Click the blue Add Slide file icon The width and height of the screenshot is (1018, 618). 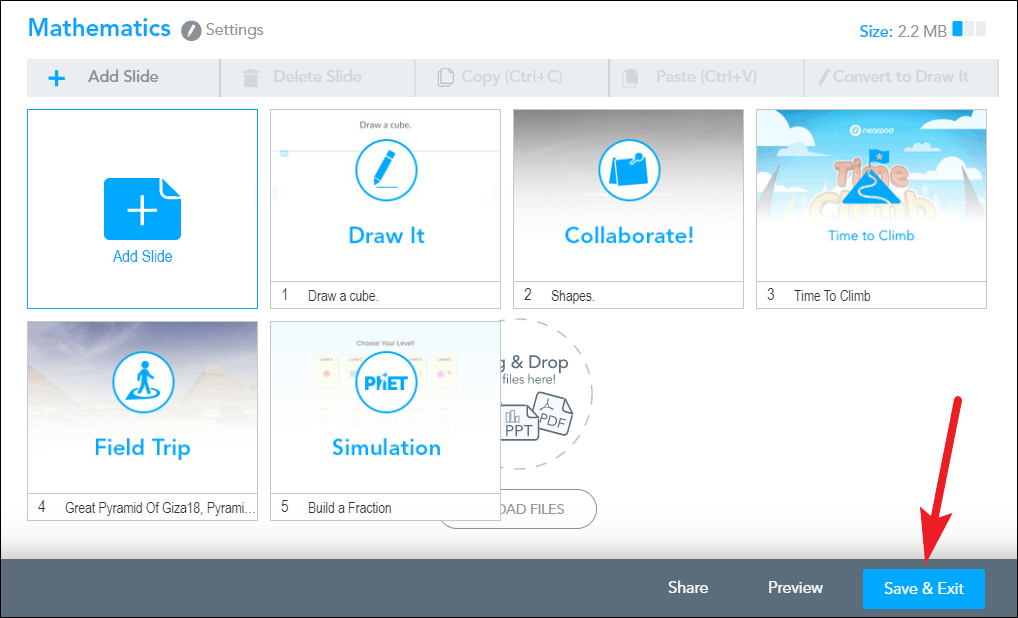click(x=142, y=209)
